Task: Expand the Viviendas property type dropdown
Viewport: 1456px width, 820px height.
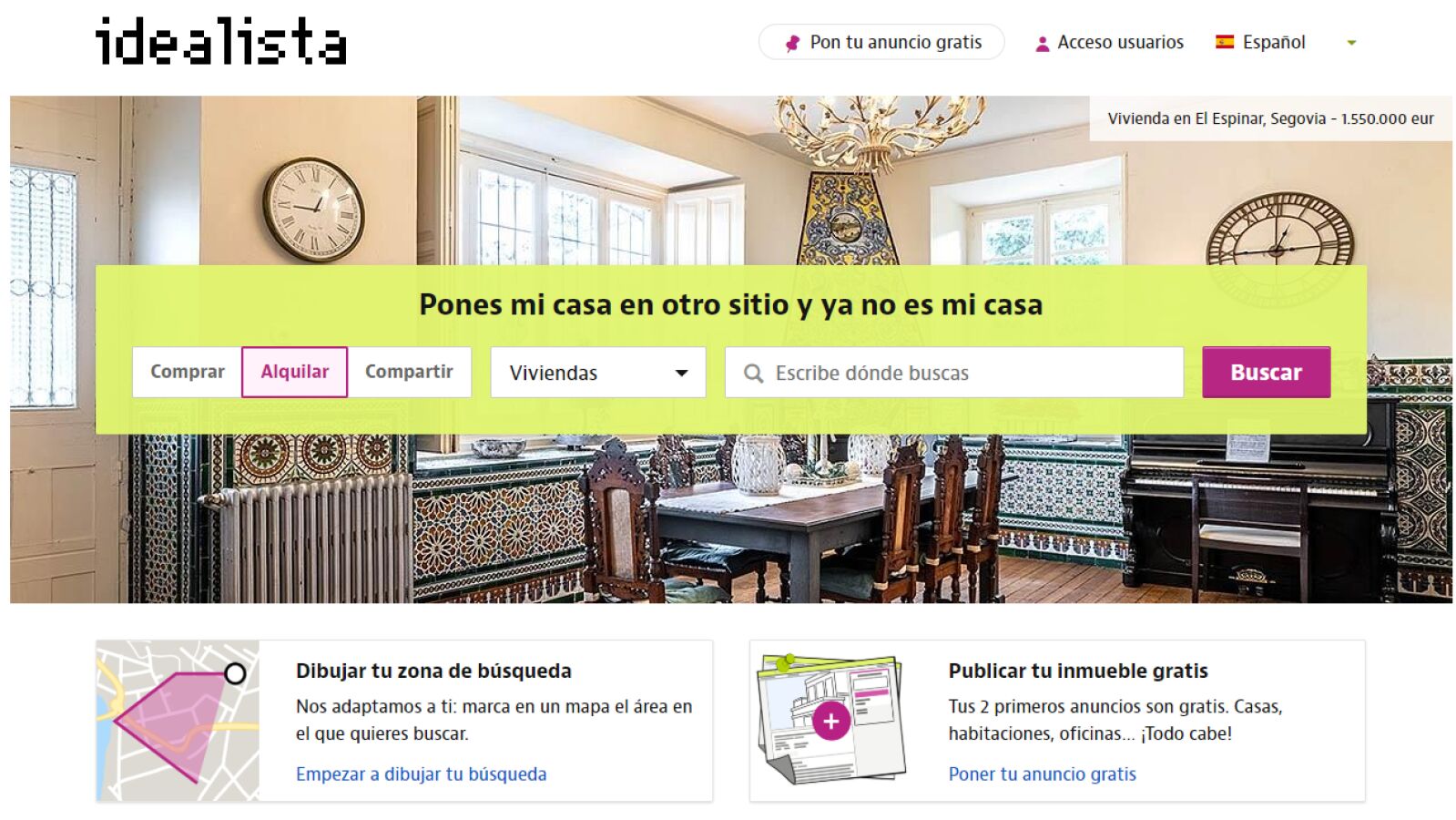Action: (x=598, y=373)
